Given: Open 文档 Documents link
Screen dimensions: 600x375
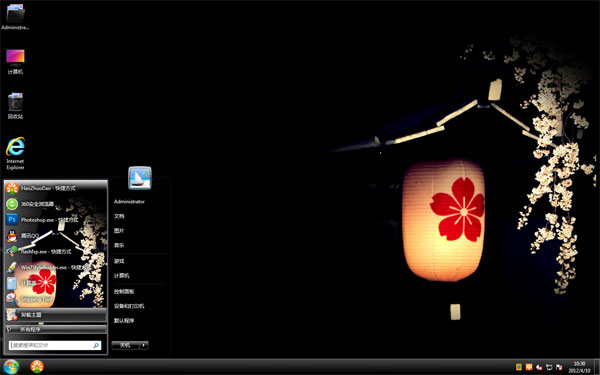Looking at the screenshot, I should pos(119,216).
